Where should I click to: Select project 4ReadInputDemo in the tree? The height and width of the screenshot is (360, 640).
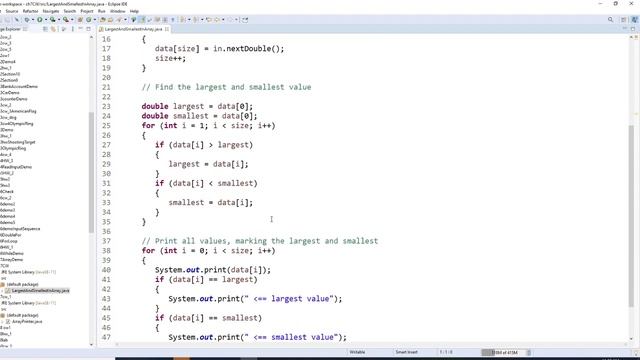16,167
